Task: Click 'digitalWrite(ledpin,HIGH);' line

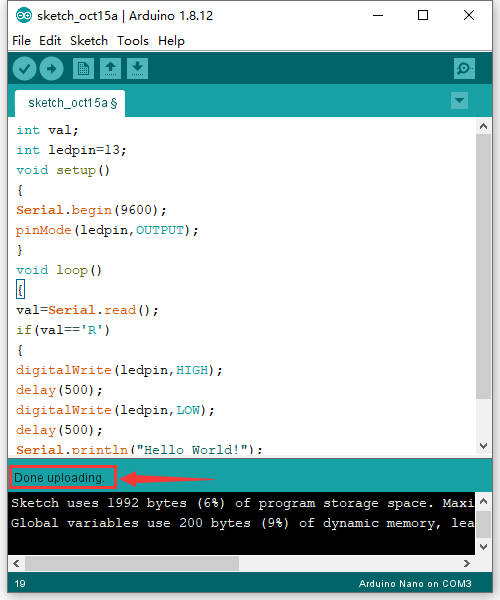Action: pyautogui.click(x=119, y=370)
